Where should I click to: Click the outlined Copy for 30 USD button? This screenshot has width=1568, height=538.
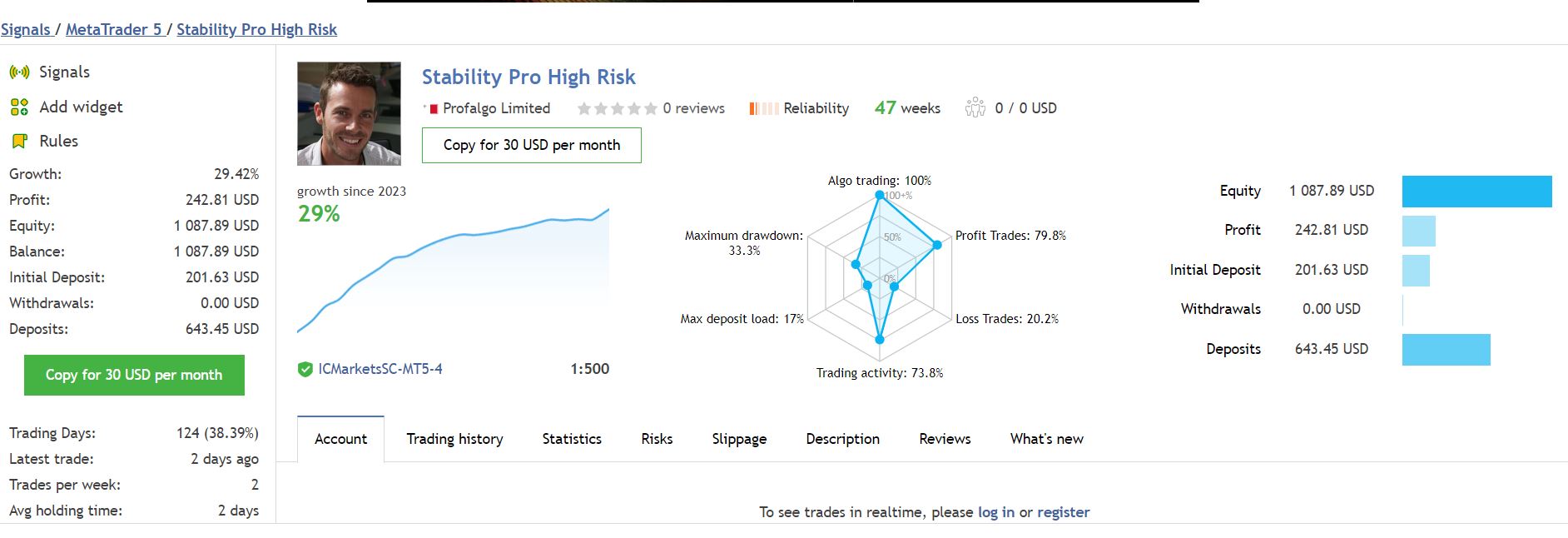click(530, 144)
